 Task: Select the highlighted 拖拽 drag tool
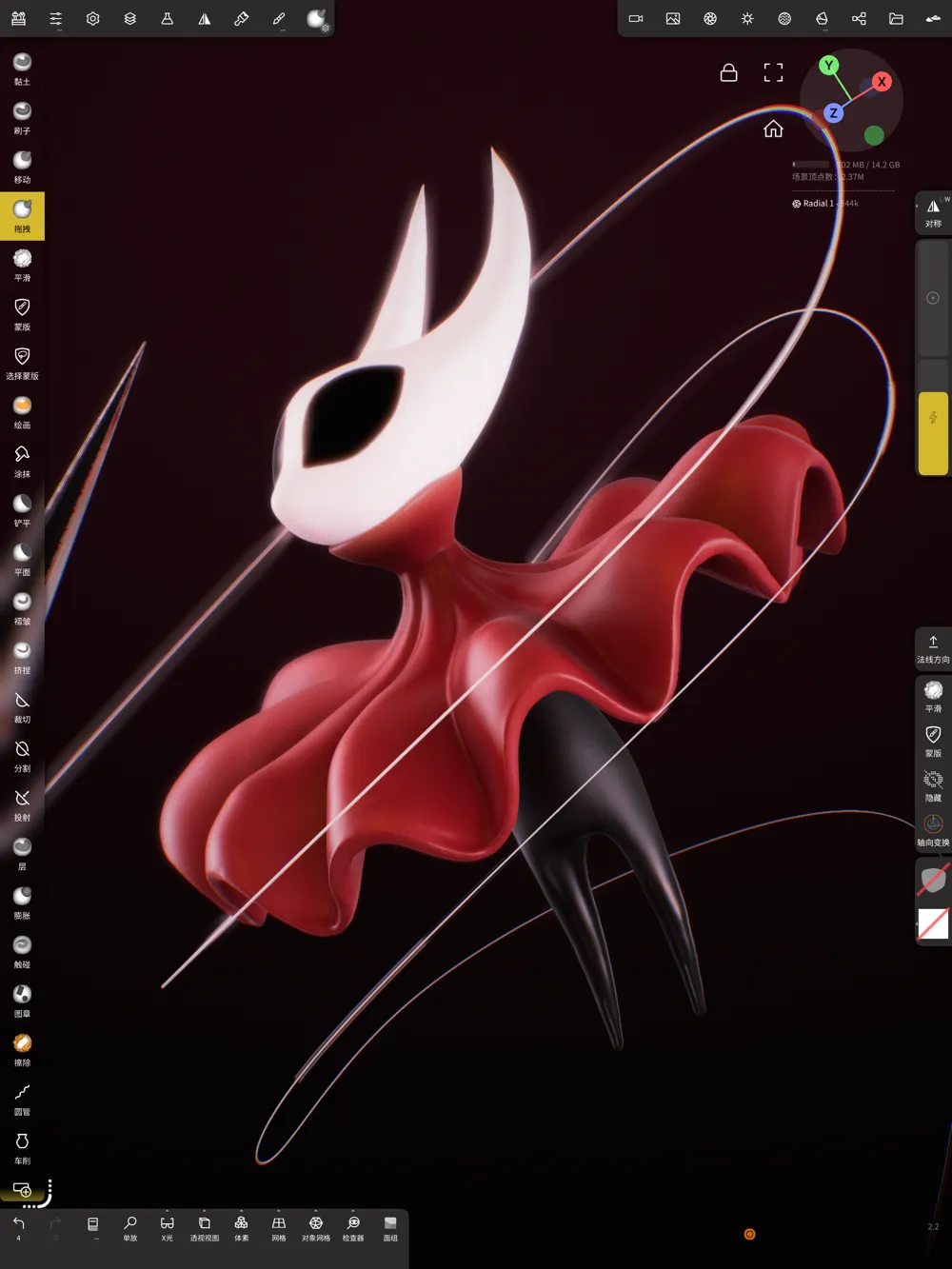pos(22,216)
